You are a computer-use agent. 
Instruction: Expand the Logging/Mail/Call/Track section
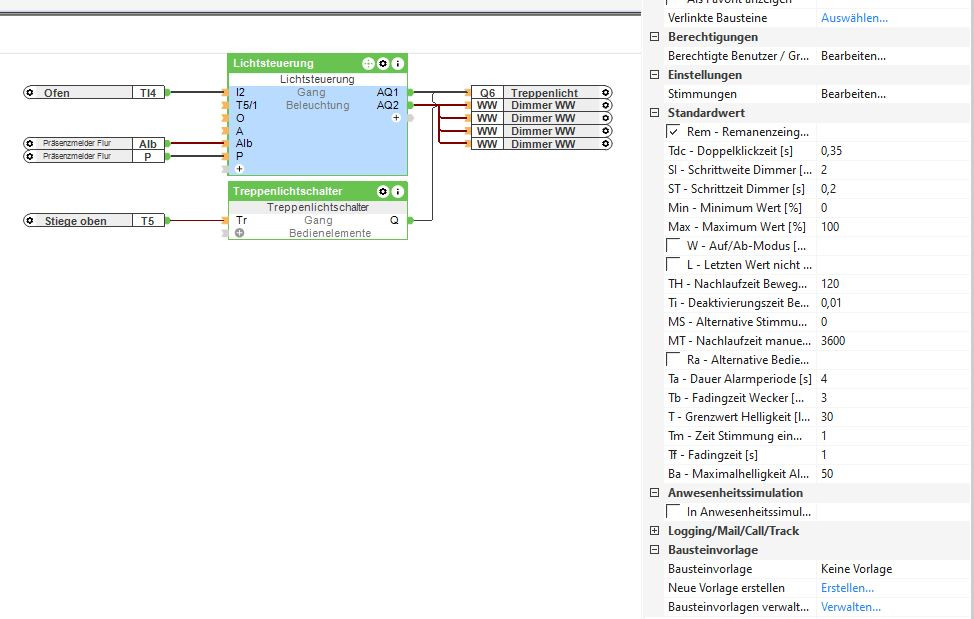pos(654,531)
